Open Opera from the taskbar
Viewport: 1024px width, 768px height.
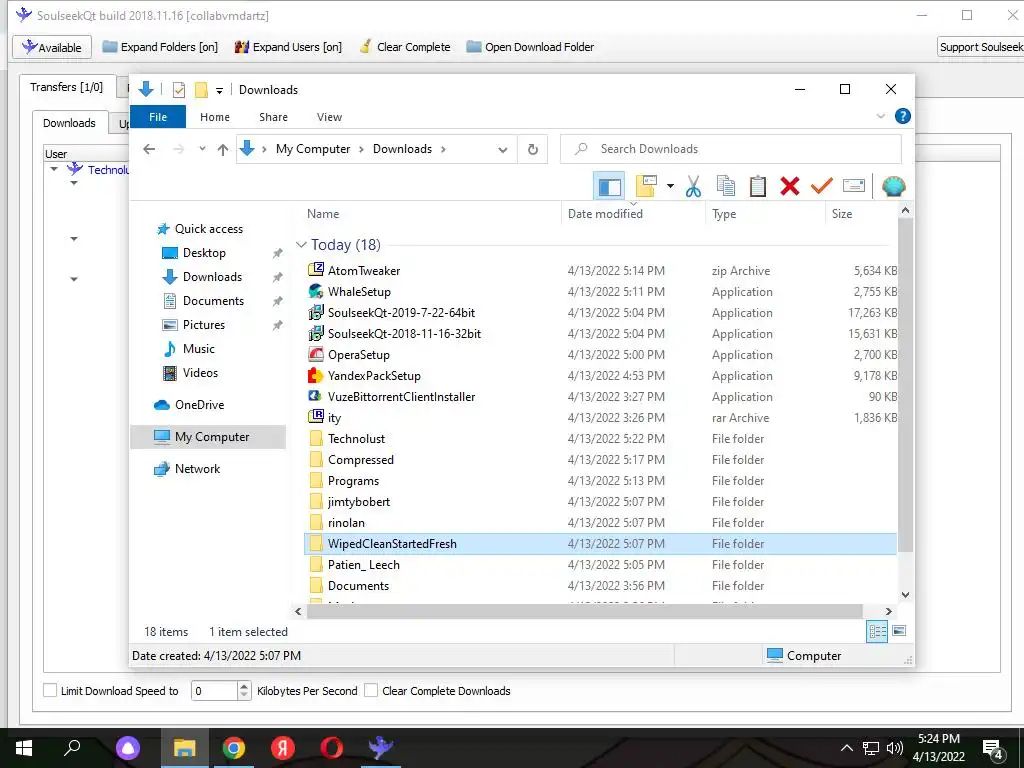[x=332, y=748]
